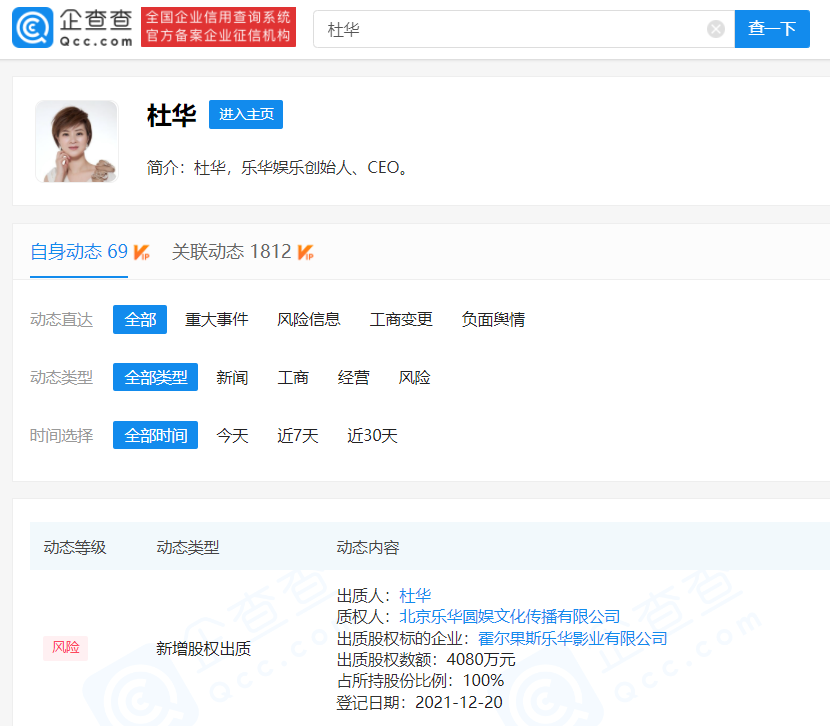This screenshot has width=830, height=726.
Task: Open 杜华 link after 出质人
Action: click(415, 596)
